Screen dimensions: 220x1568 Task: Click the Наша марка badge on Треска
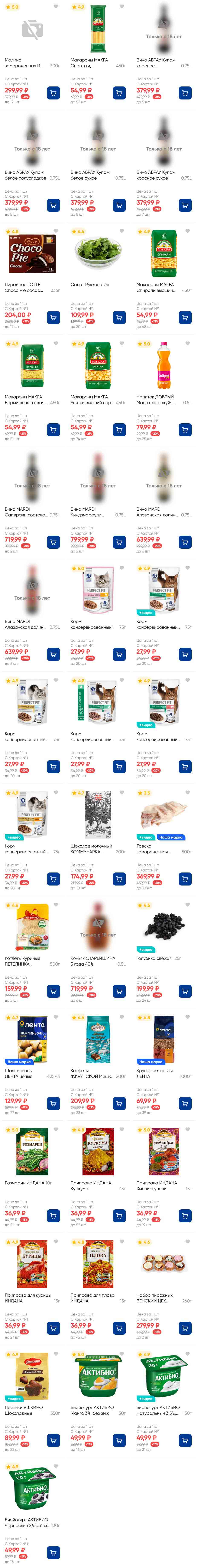click(171, 837)
